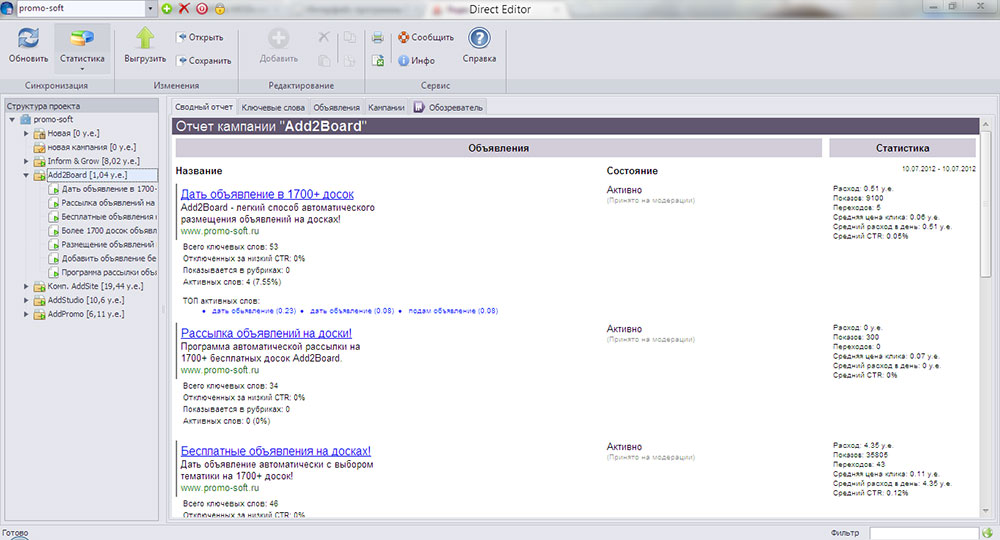Select AddStudio [10,6 у.е.] campaign
Viewport: 1000px width, 540px height.
click(x=86, y=300)
